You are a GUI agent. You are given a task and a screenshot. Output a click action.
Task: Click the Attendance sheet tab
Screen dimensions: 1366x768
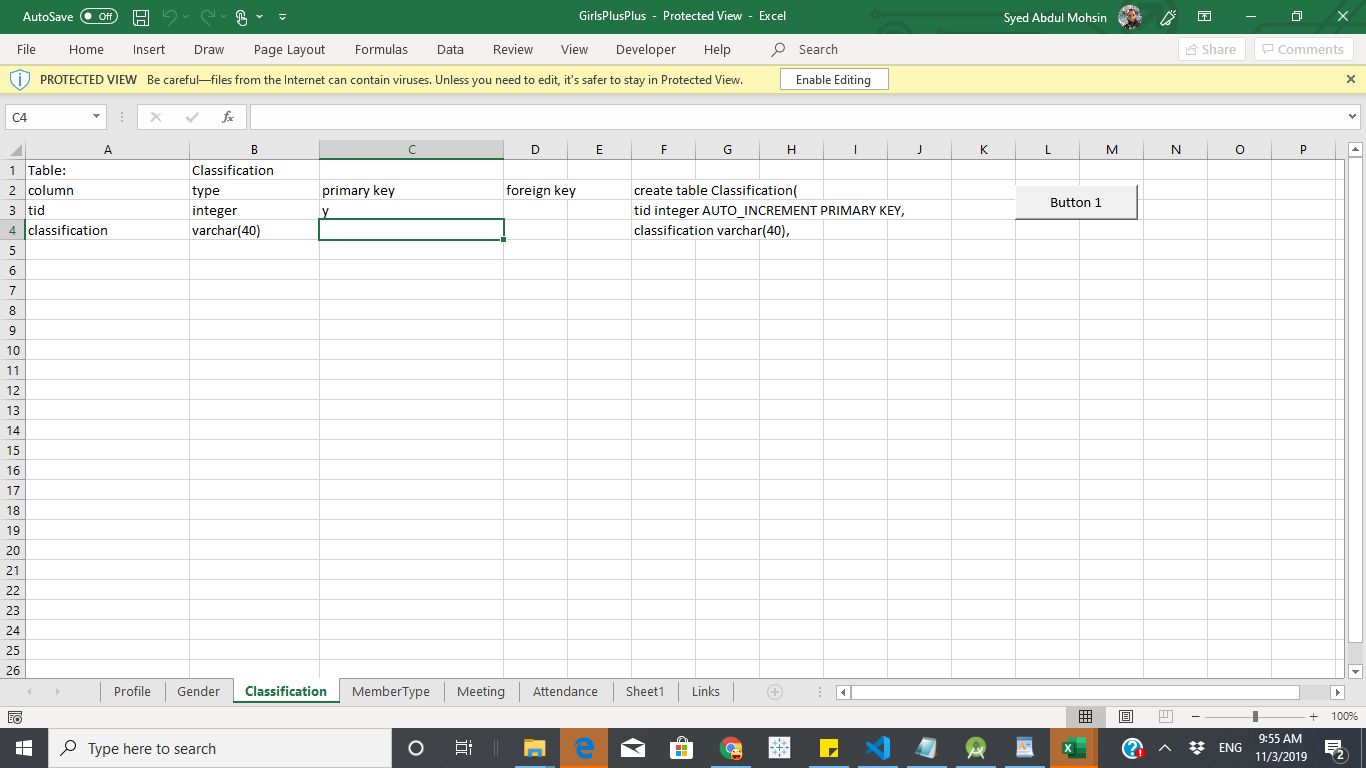[x=565, y=691]
